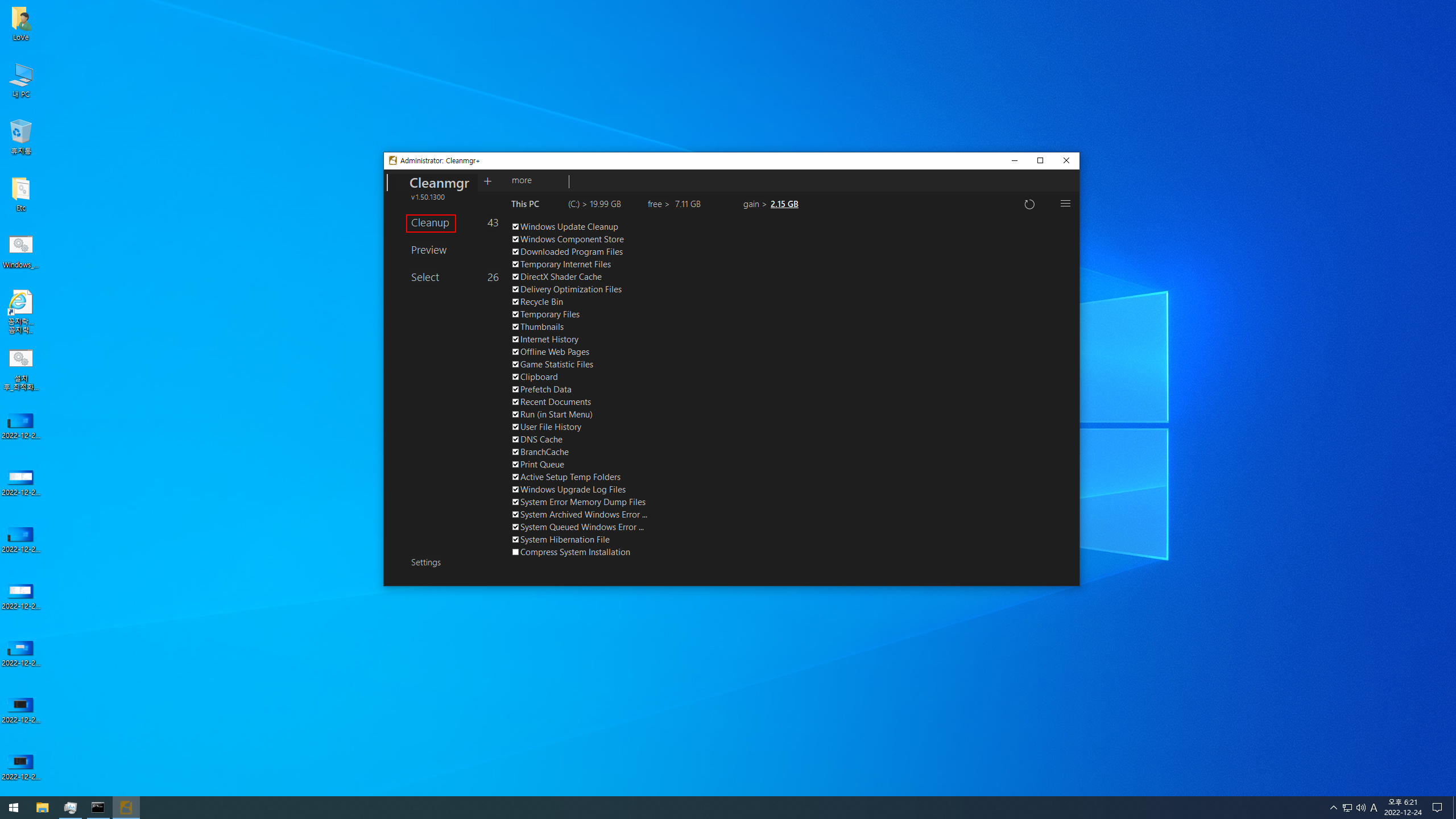The height and width of the screenshot is (819, 1456).
Task: Click the command prompt taskbar icon
Action: click(x=98, y=808)
